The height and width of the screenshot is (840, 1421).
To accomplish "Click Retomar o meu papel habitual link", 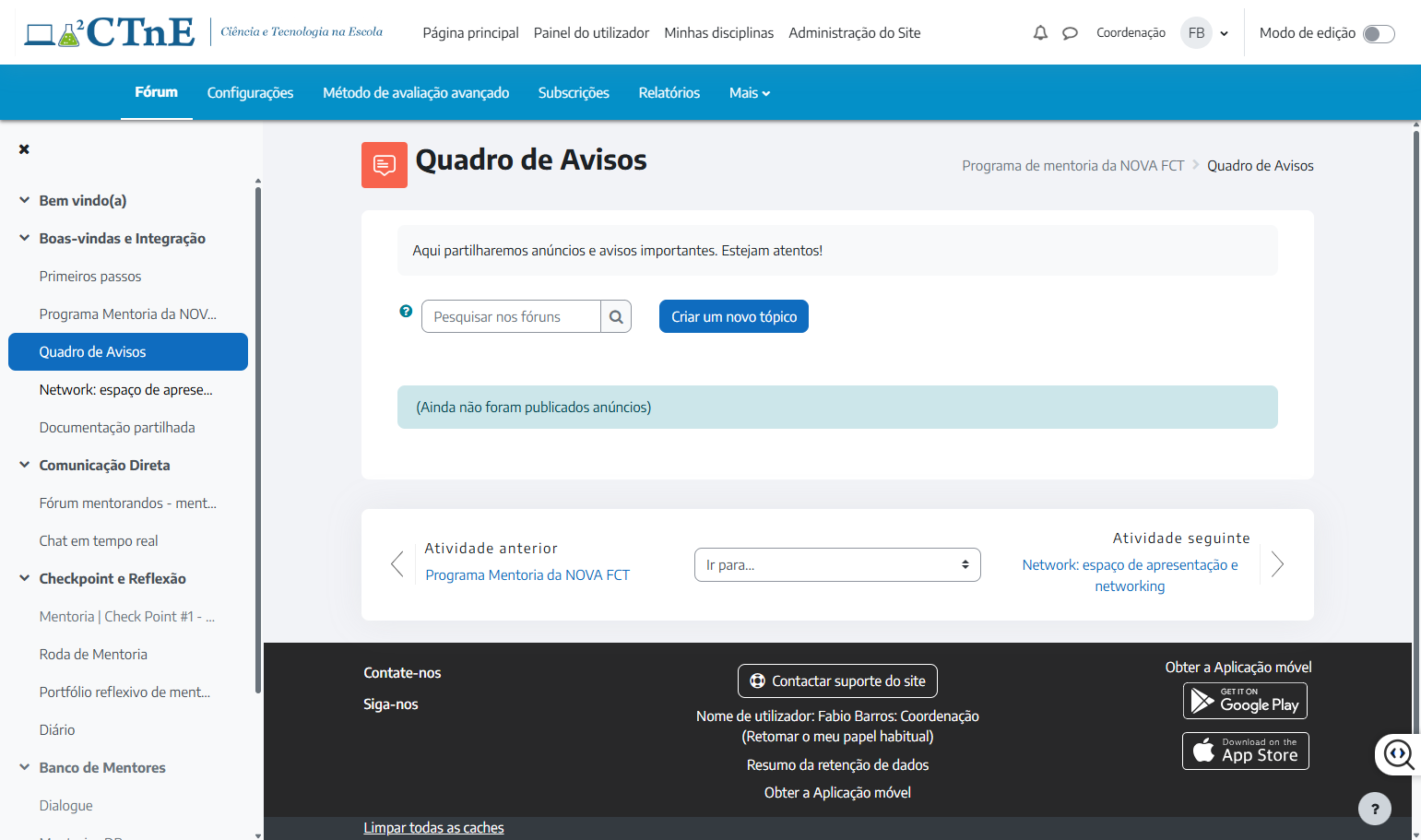I will [x=837, y=737].
